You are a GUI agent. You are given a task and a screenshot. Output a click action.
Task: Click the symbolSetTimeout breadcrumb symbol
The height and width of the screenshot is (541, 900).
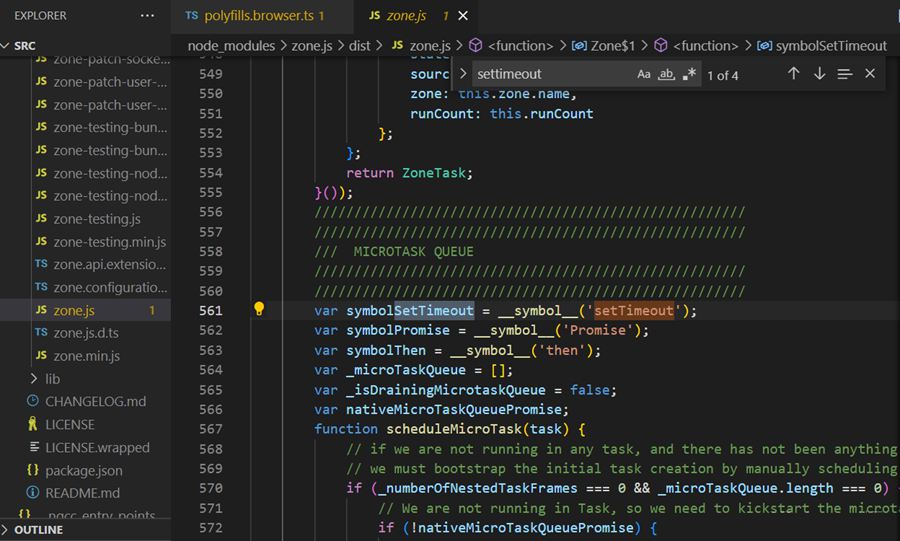pyautogui.click(x=823, y=46)
